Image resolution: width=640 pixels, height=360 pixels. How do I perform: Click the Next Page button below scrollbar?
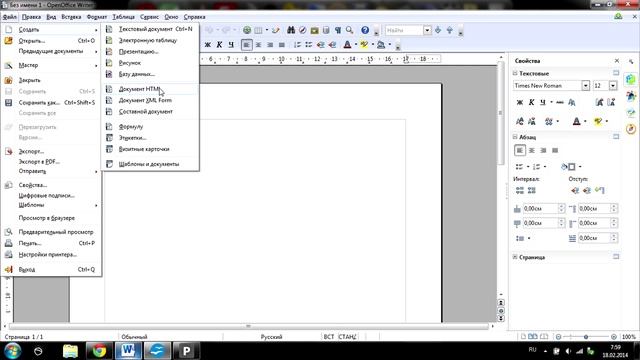pyautogui.click(x=501, y=318)
